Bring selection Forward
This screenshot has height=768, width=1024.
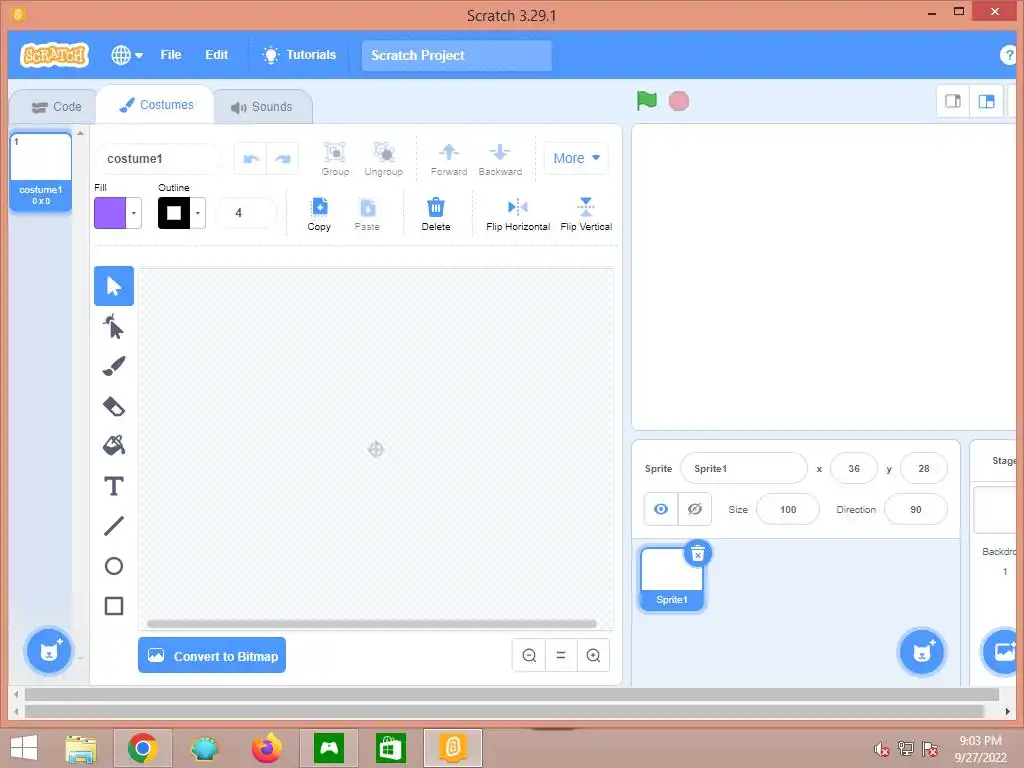click(449, 159)
